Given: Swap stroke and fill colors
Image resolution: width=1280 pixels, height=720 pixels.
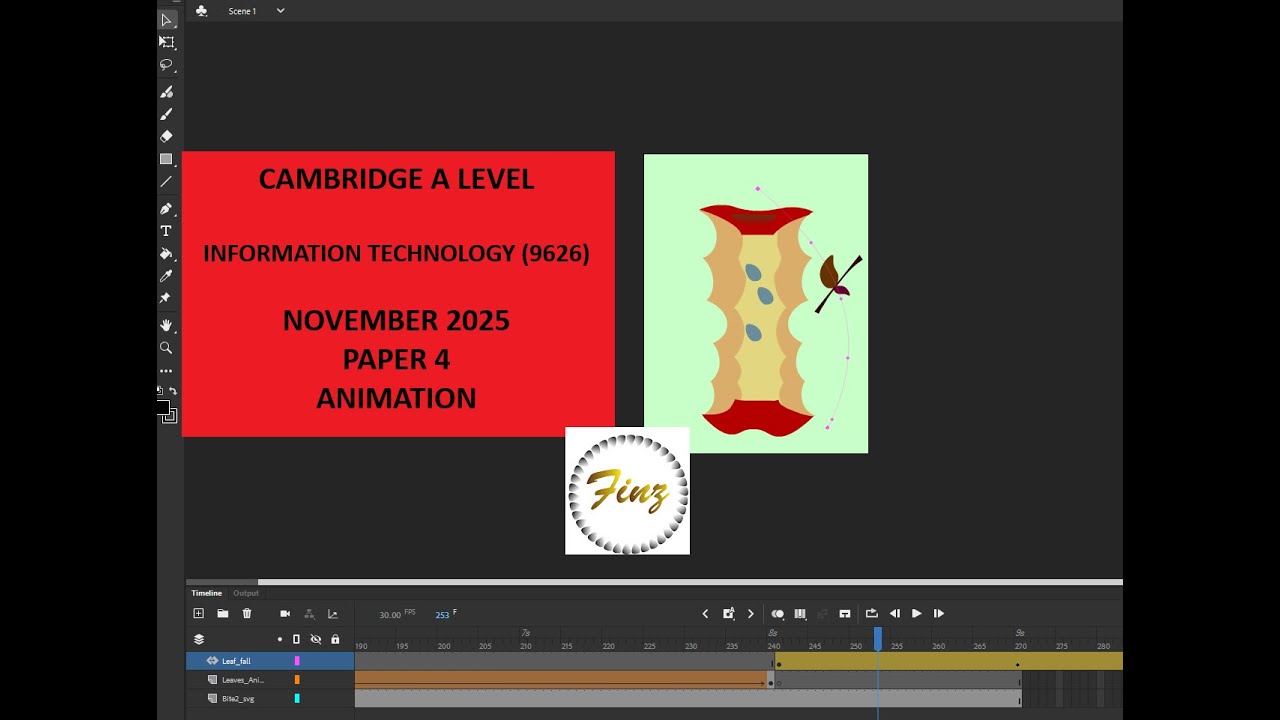Looking at the screenshot, I should pos(173,391).
